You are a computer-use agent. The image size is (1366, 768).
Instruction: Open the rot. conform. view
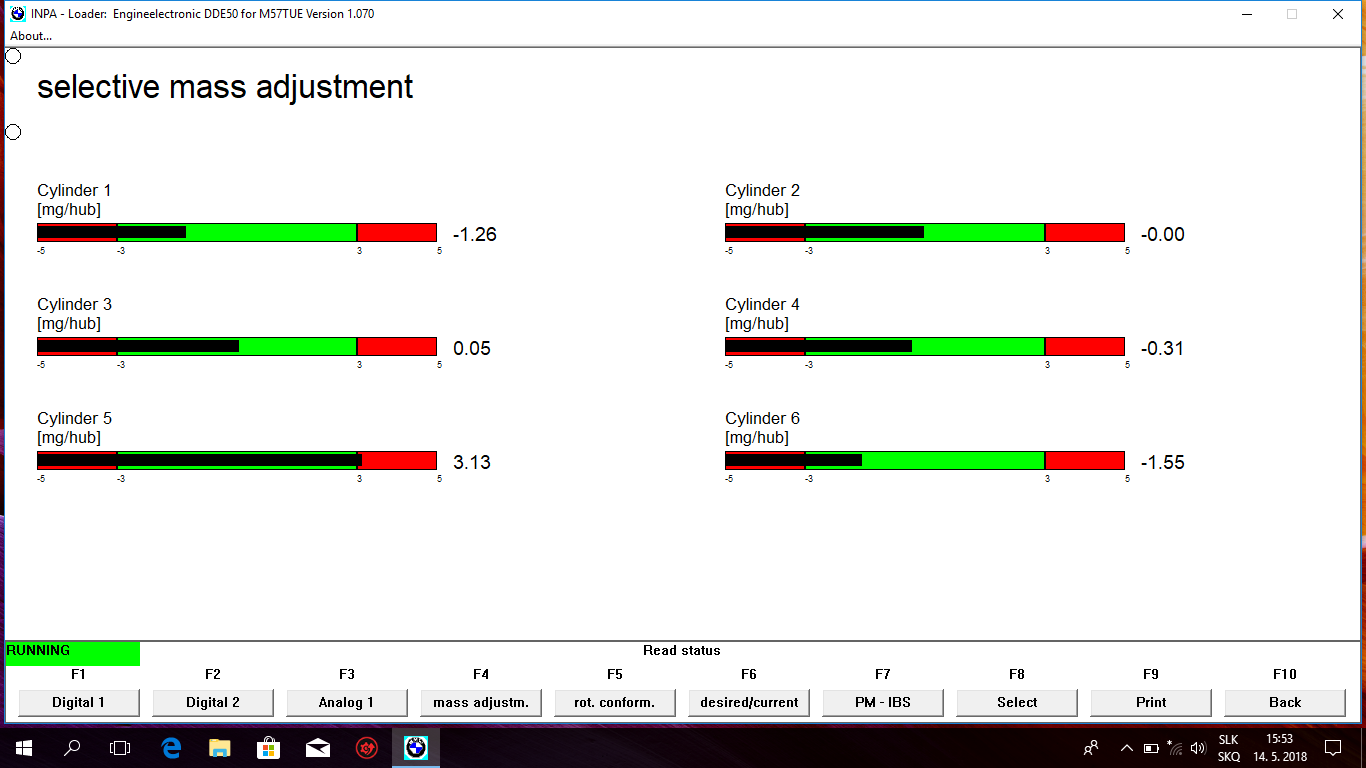coord(615,702)
